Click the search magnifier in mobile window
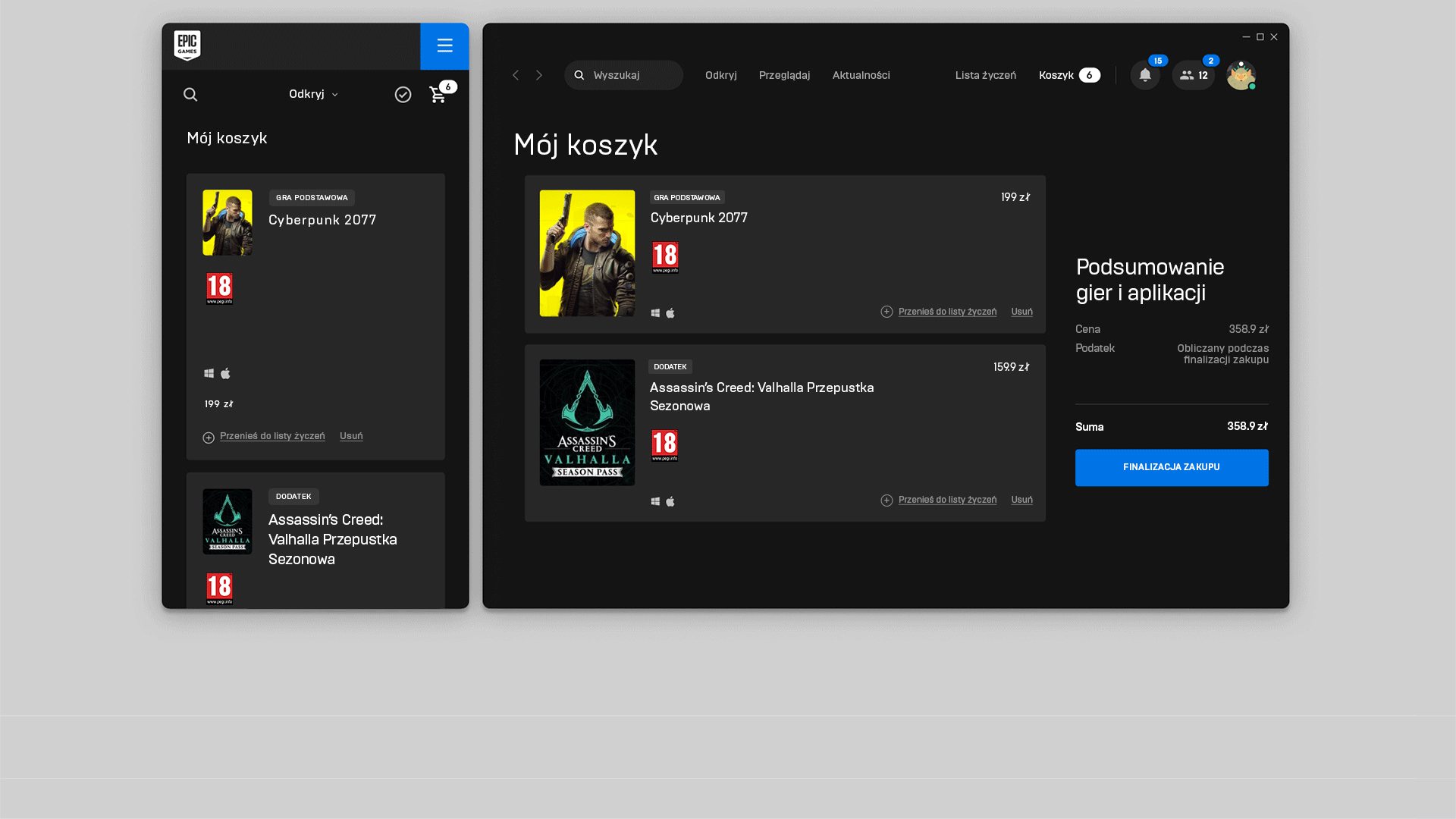Image resolution: width=1456 pixels, height=819 pixels. [x=190, y=94]
